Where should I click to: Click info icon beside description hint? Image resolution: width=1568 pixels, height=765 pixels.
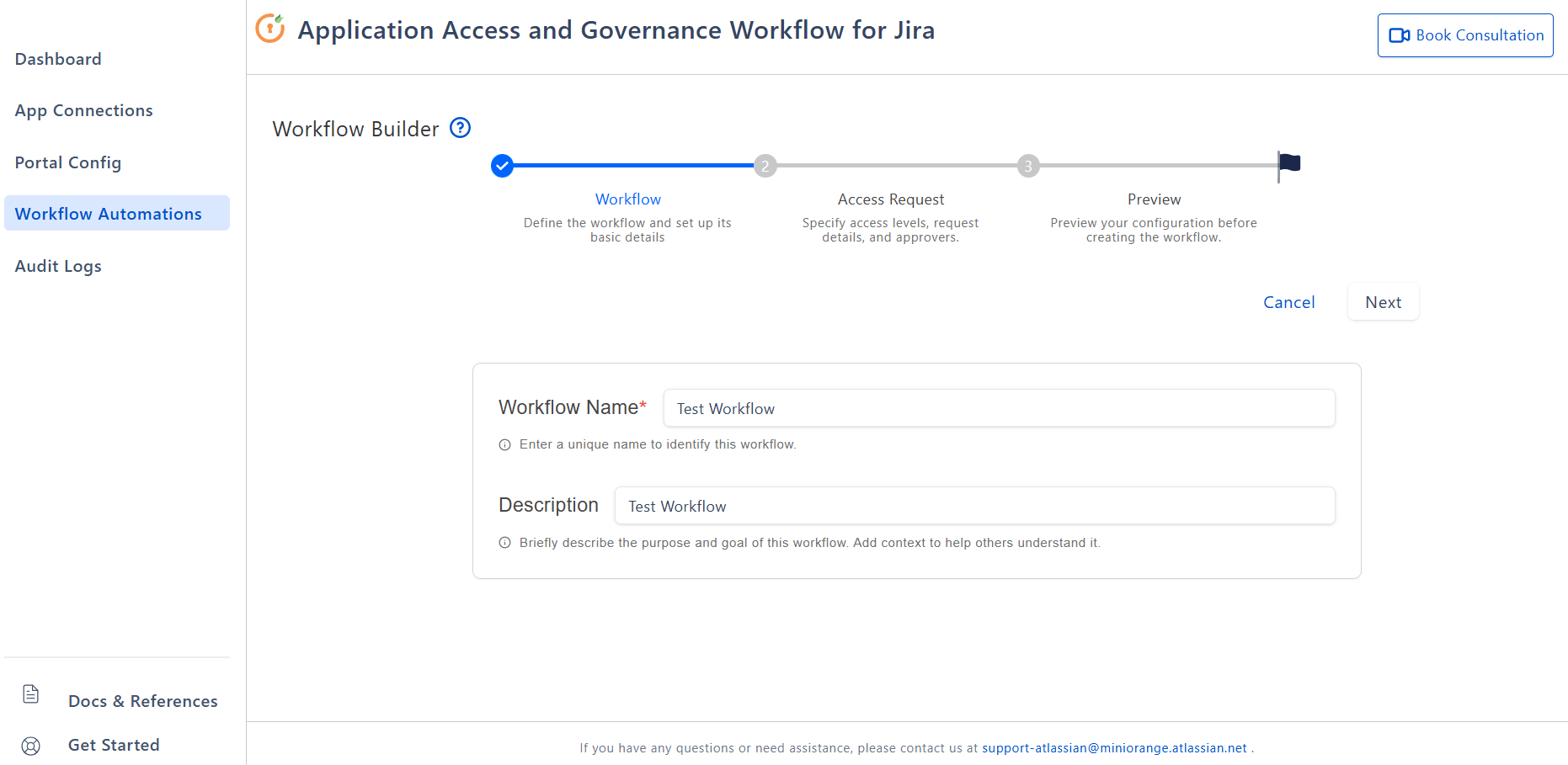(x=504, y=543)
